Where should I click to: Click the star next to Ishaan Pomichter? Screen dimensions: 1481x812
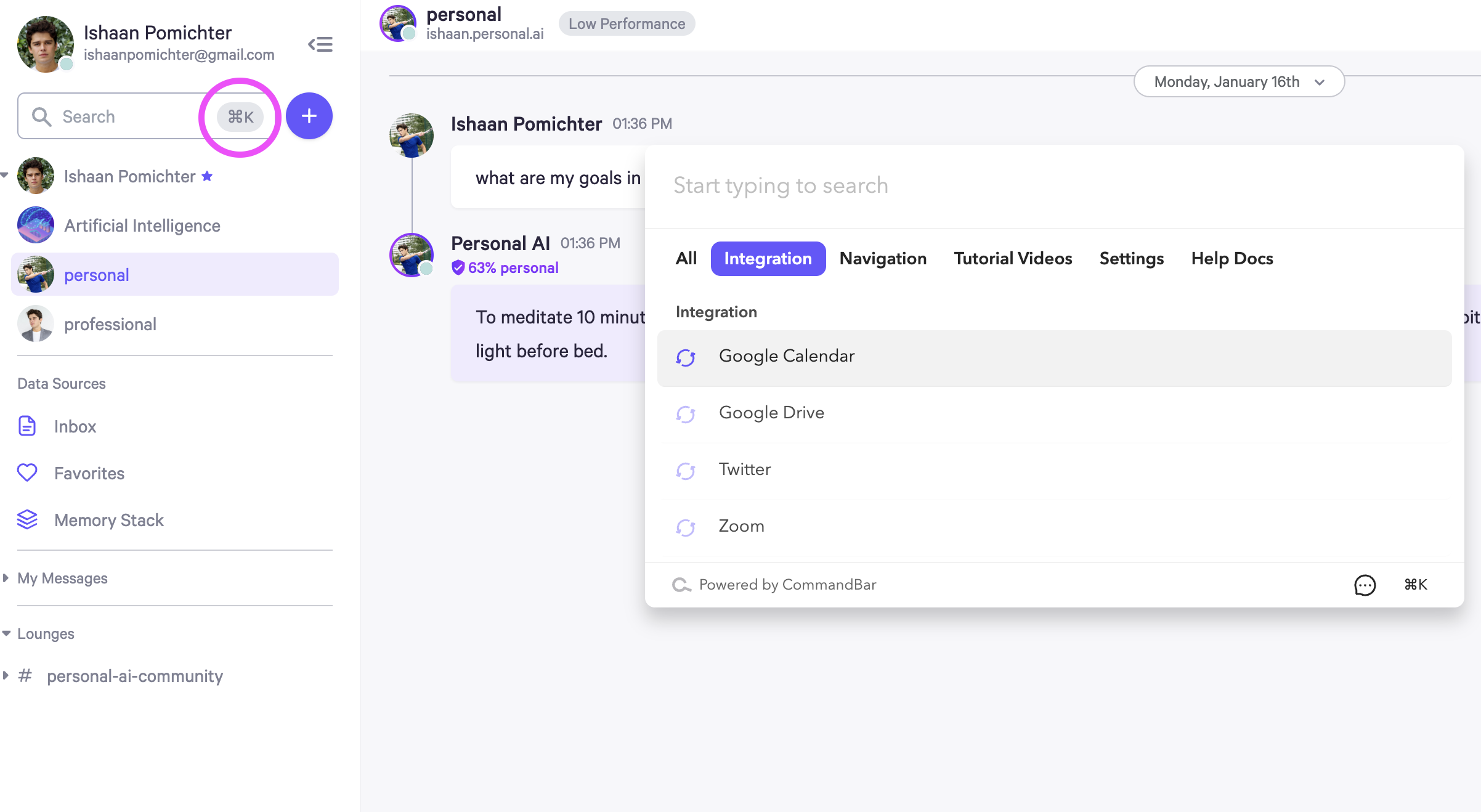point(207,176)
